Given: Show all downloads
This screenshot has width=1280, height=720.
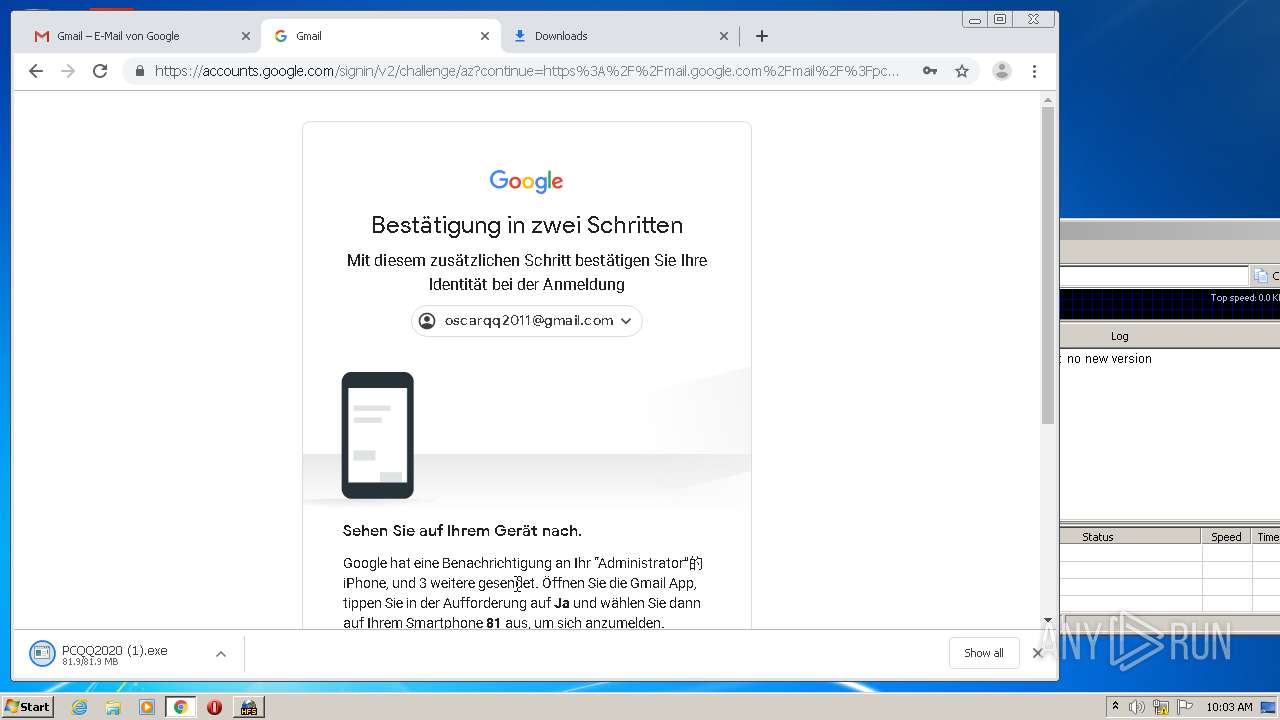Looking at the screenshot, I should 984,653.
